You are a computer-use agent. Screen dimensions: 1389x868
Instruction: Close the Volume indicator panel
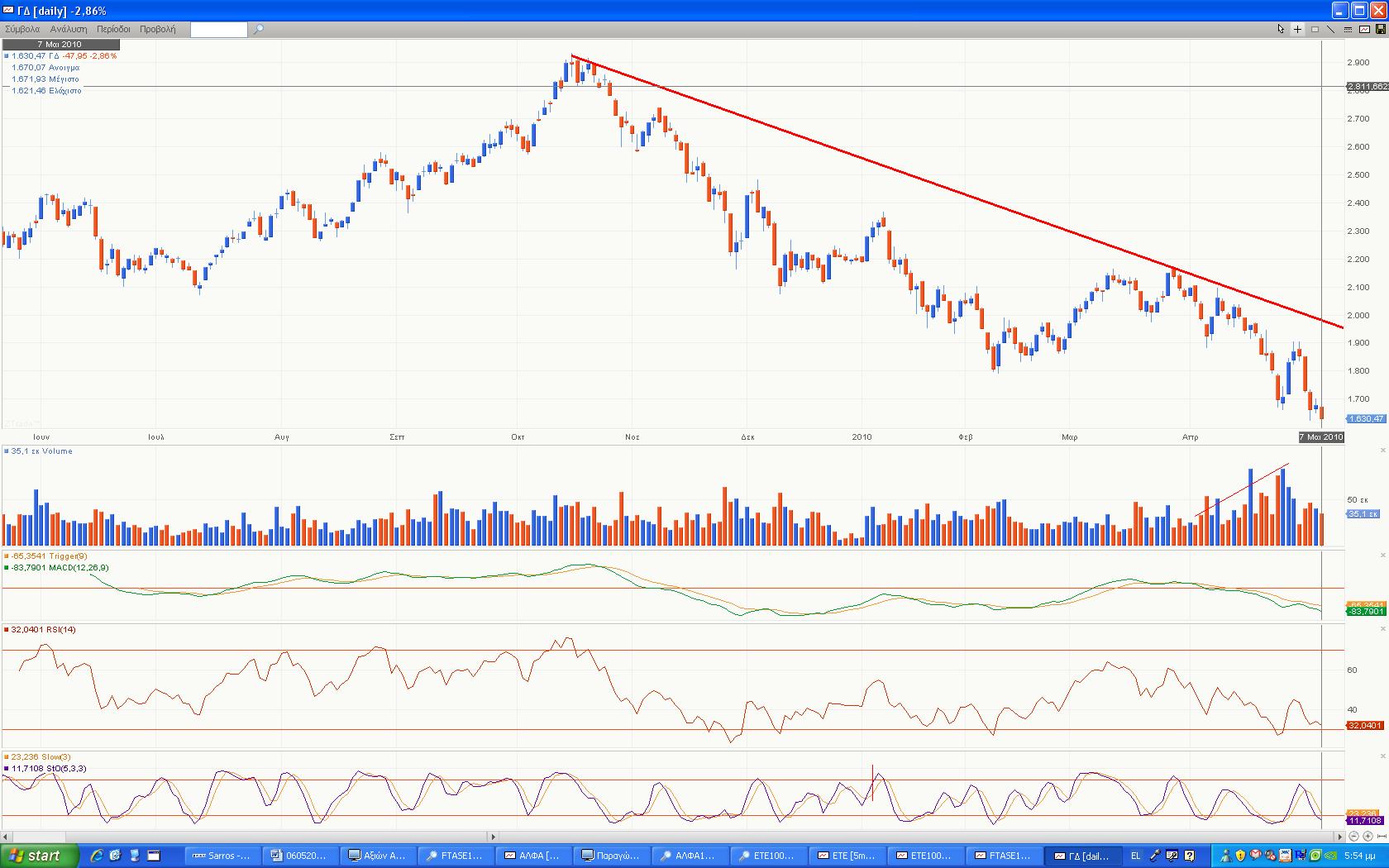coord(1383,451)
